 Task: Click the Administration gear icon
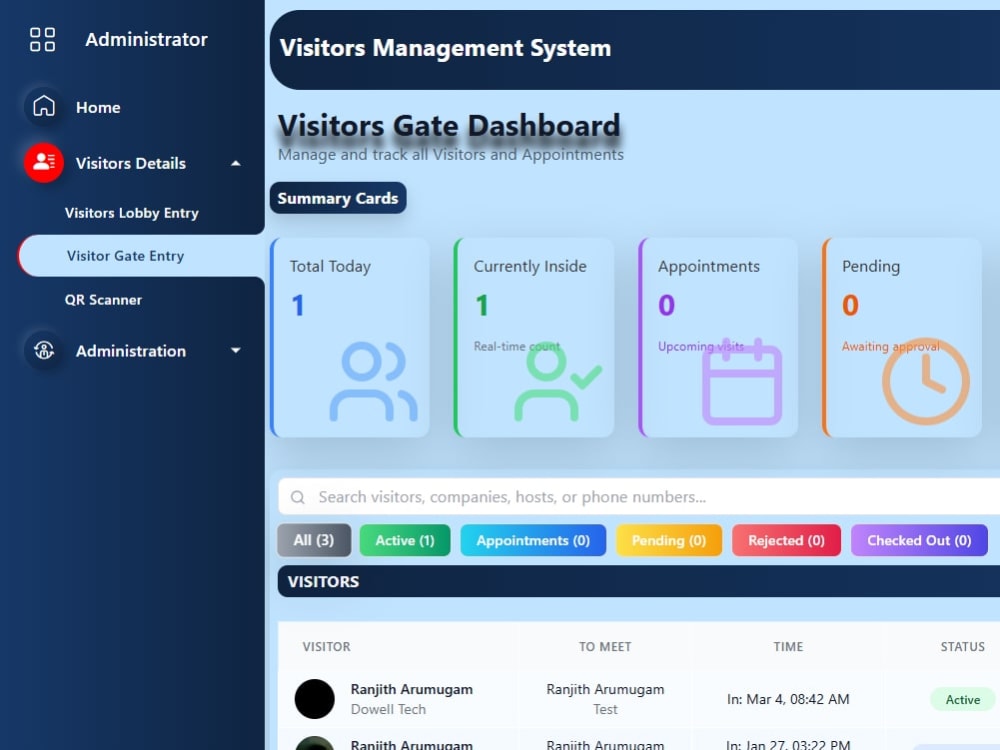pyautogui.click(x=44, y=350)
